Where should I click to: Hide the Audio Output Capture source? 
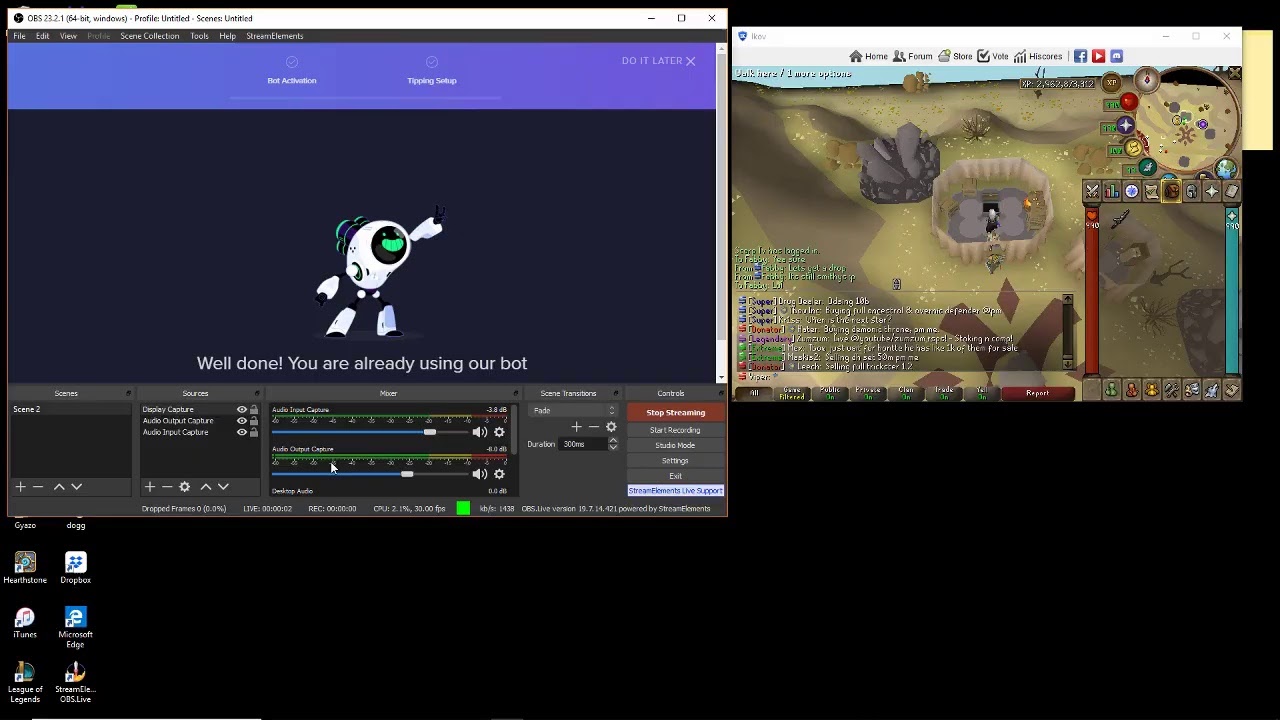241,421
